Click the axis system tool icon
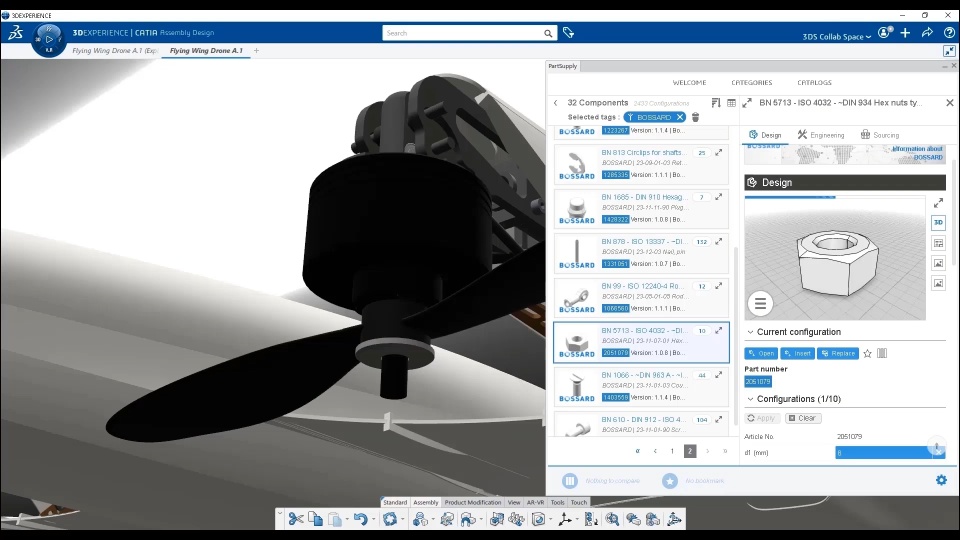 564,519
